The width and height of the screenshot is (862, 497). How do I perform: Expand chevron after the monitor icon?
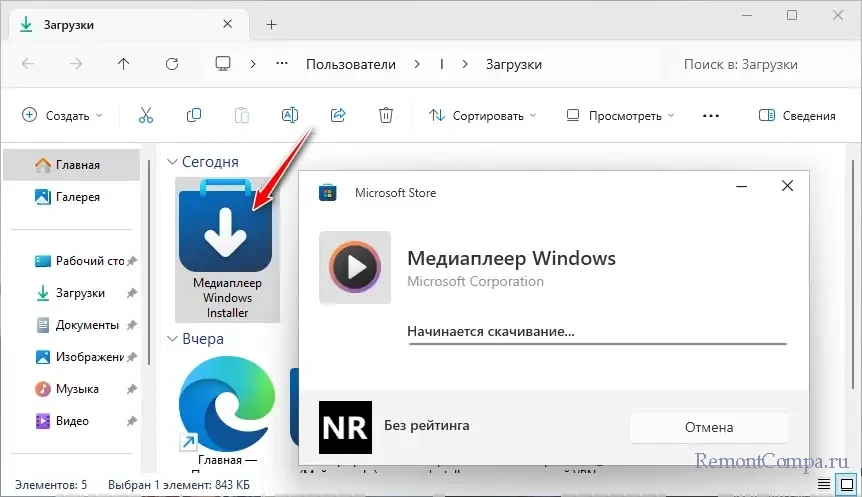[253, 64]
